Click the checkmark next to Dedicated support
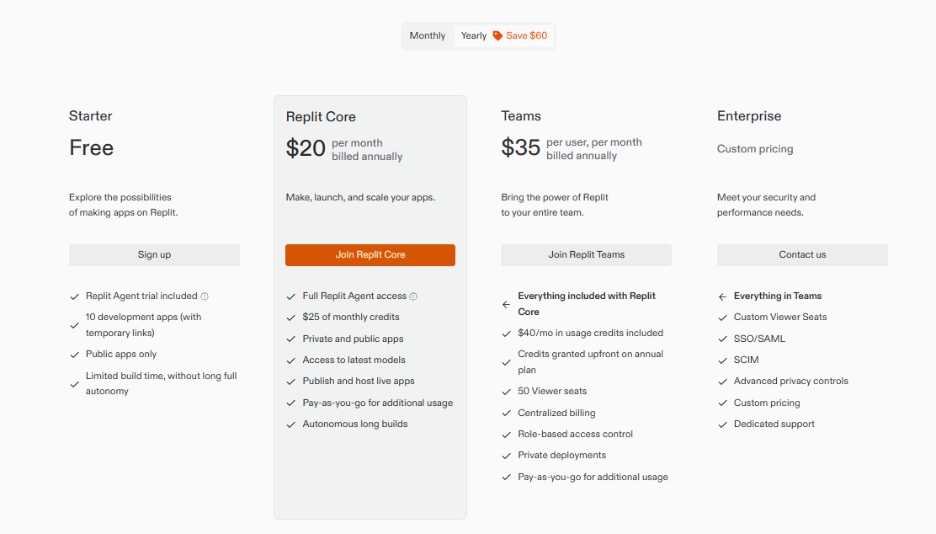This screenshot has width=936, height=534. pos(722,425)
